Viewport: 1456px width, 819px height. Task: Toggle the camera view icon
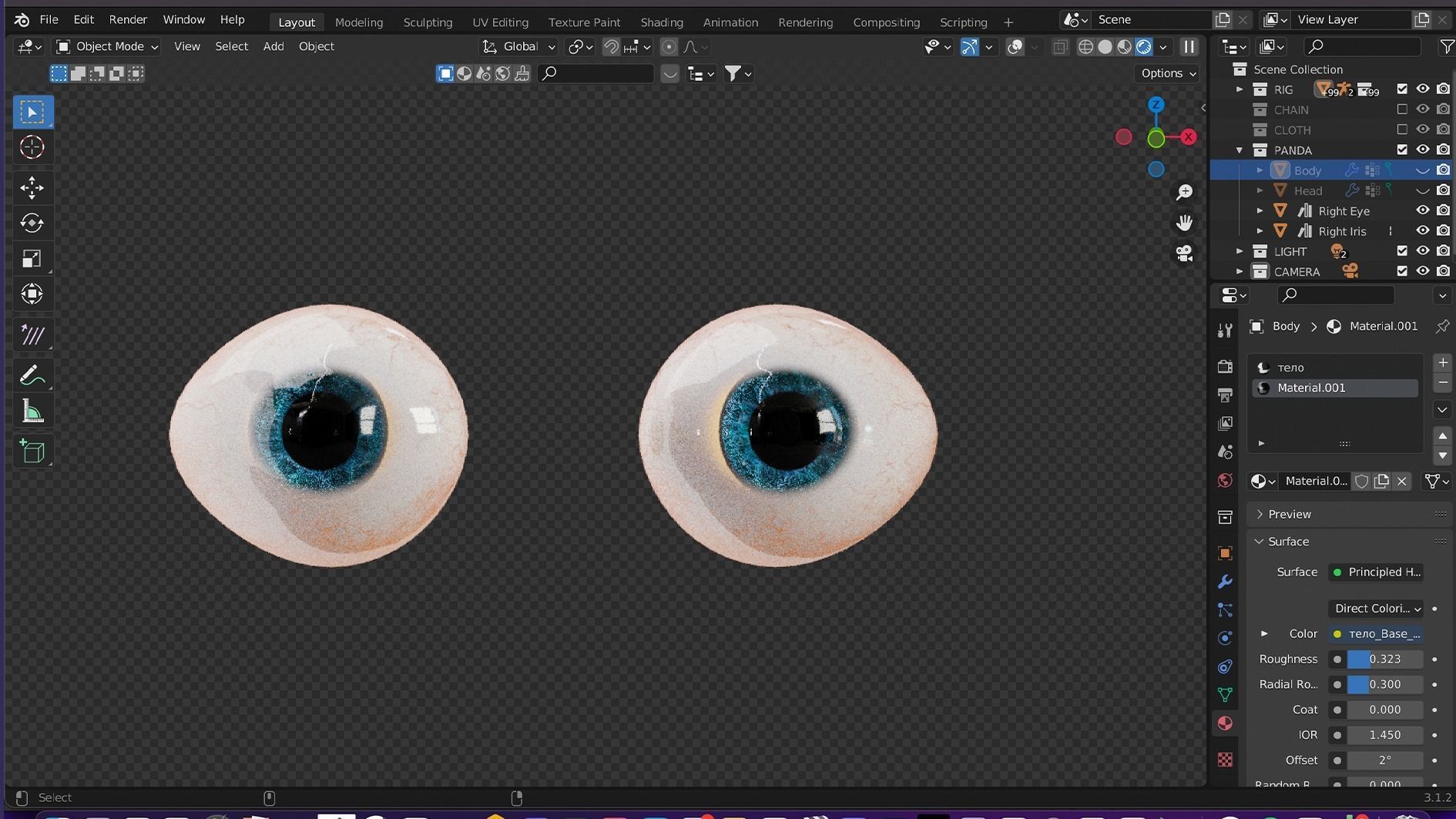click(1184, 253)
